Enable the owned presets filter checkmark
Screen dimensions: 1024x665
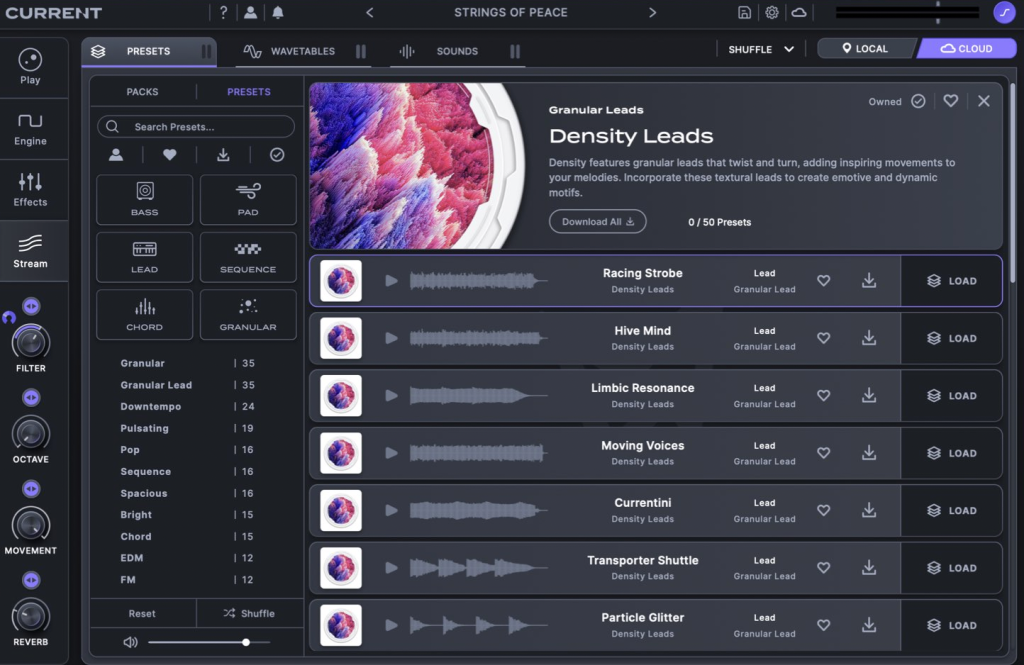[277, 155]
